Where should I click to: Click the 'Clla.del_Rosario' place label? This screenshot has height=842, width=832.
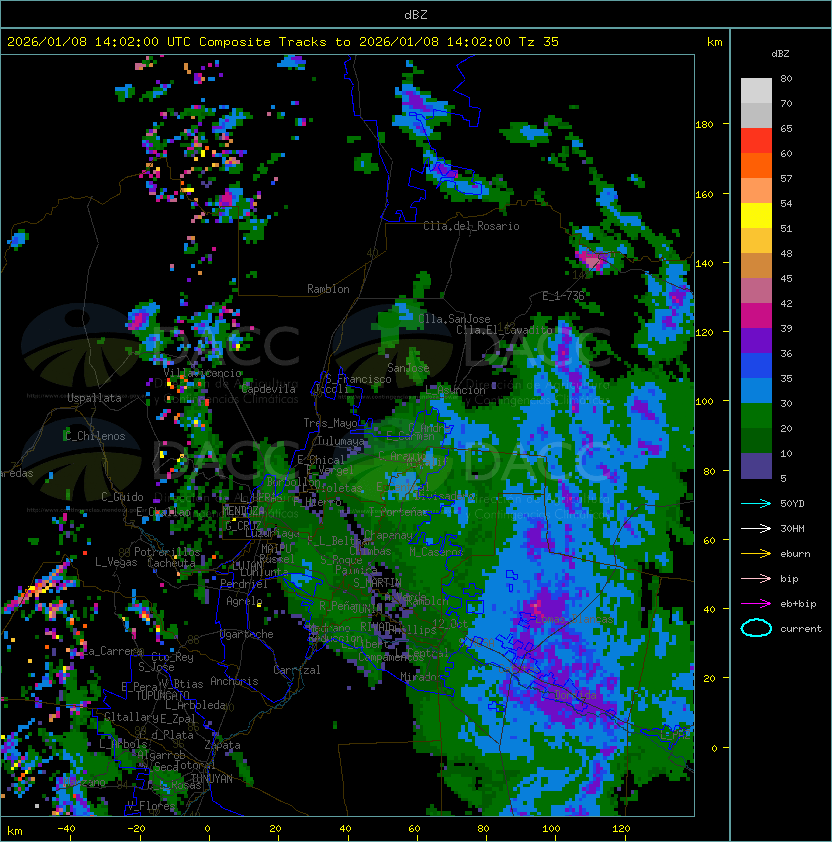[x=471, y=226]
